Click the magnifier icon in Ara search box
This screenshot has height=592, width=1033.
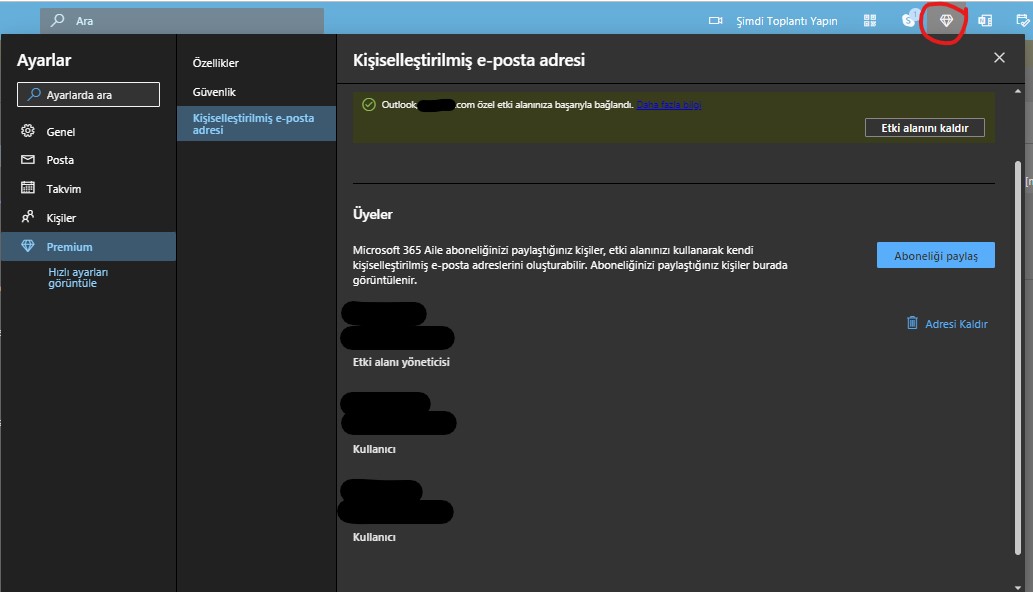point(58,21)
